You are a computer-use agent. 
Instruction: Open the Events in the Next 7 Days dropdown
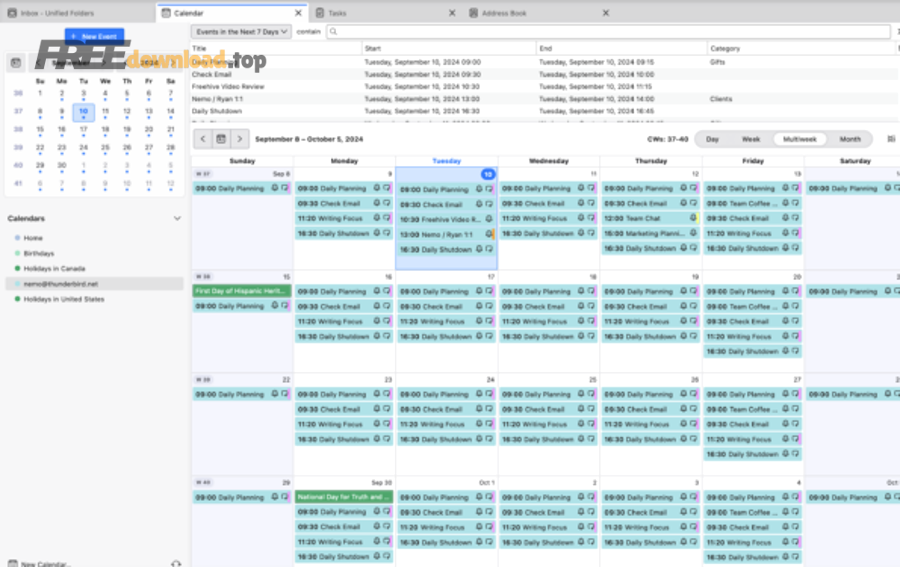pos(241,32)
